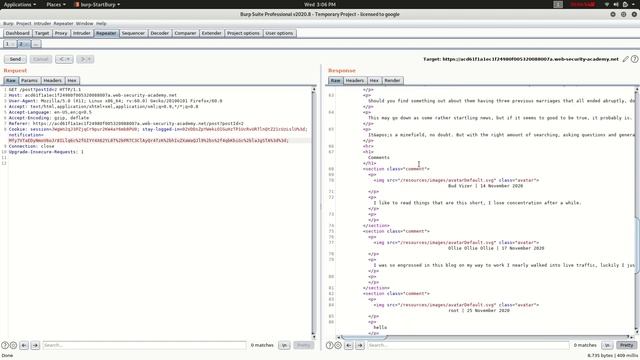This screenshot has height=360, width=640.
Task: Show request Hex view
Action: point(72,80)
